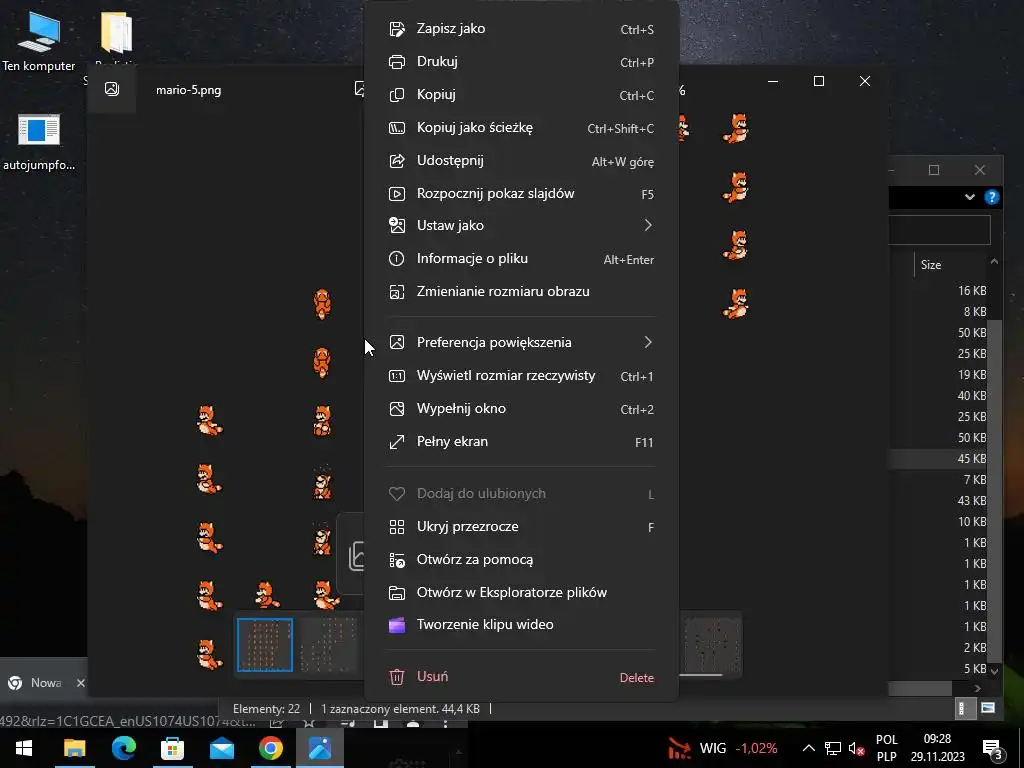Open the autojumpfo... desktop shortcut
Viewport: 1024px width, 768px height.
39,142
